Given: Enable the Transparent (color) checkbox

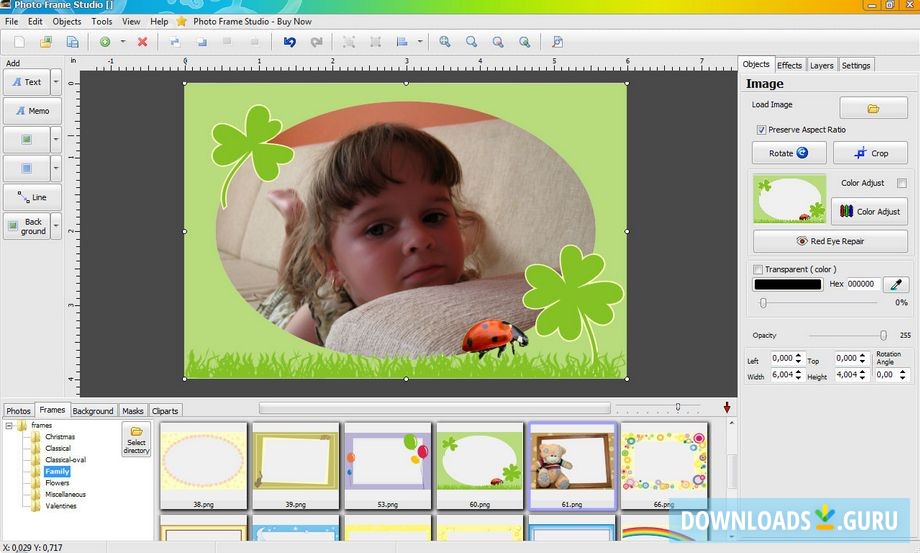Looking at the screenshot, I should (758, 269).
